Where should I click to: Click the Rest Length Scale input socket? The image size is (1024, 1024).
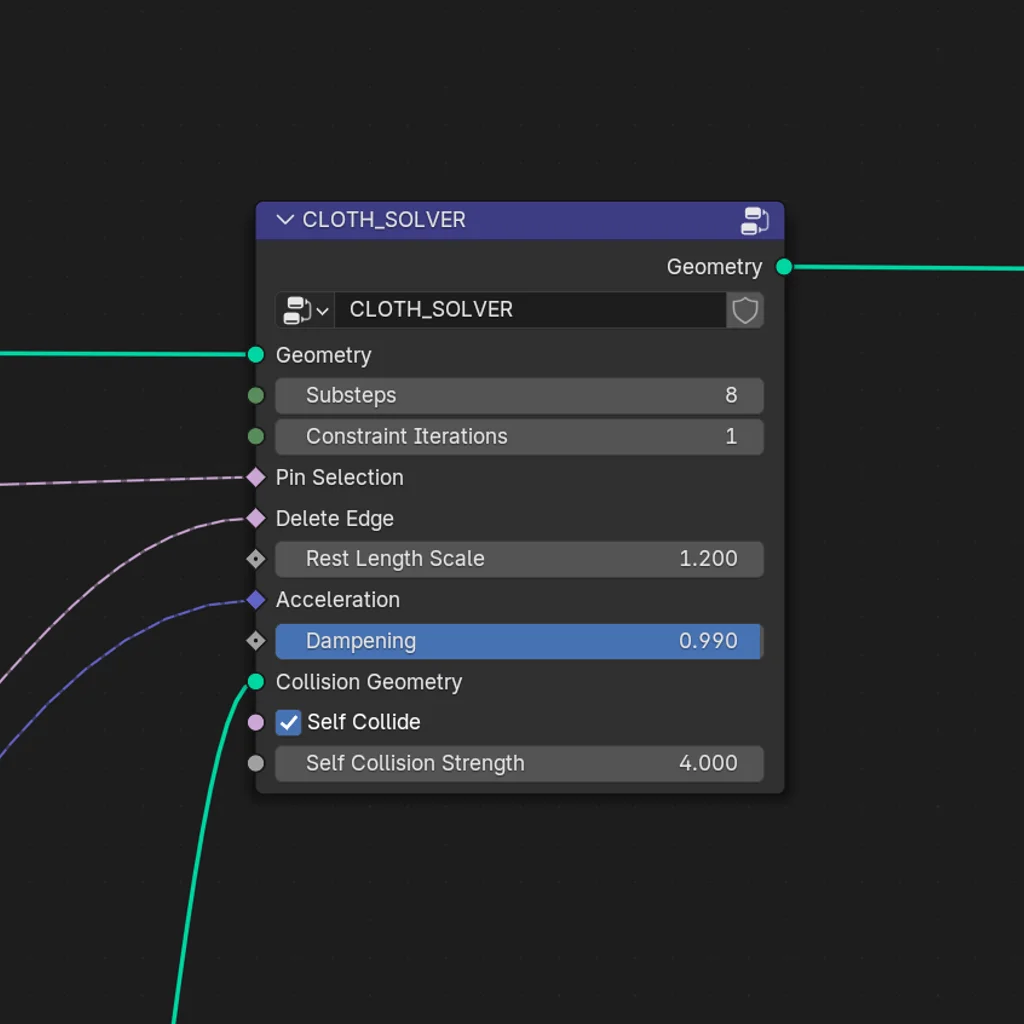click(256, 559)
